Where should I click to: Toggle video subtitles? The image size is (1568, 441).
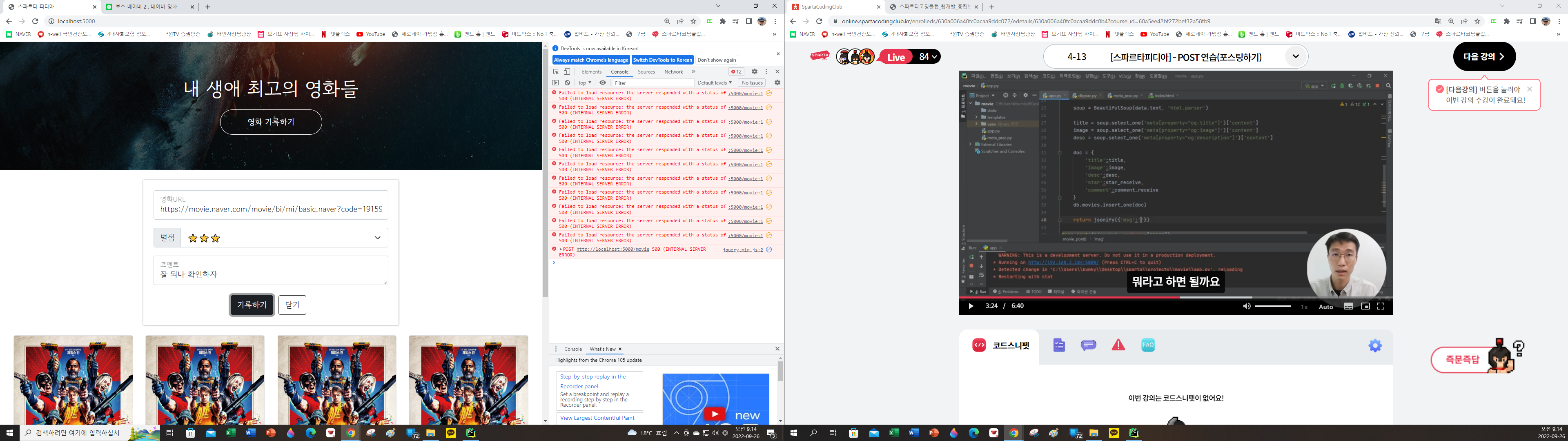[1348, 306]
